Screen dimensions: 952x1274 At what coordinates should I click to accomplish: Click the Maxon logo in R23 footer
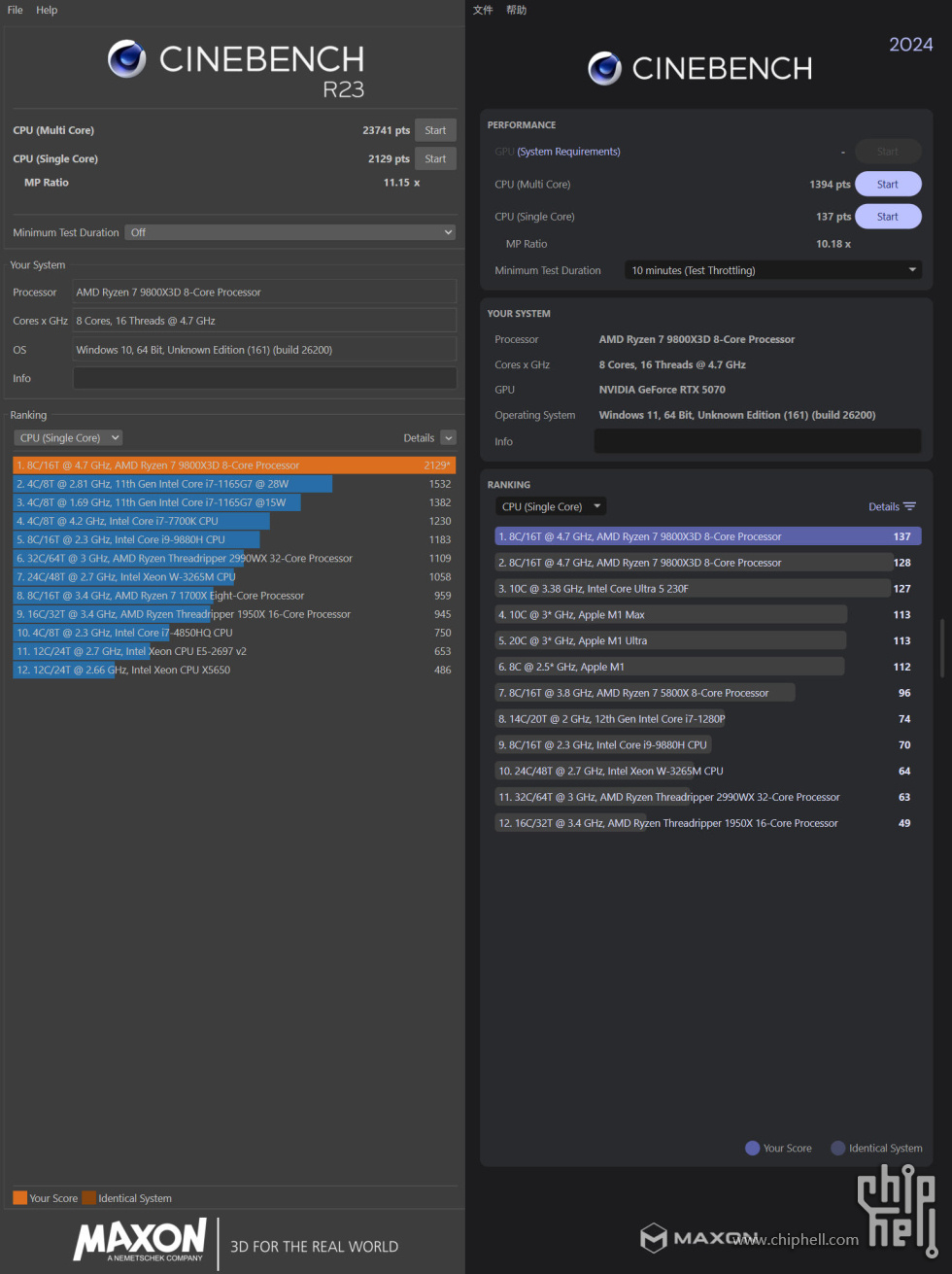click(141, 1240)
